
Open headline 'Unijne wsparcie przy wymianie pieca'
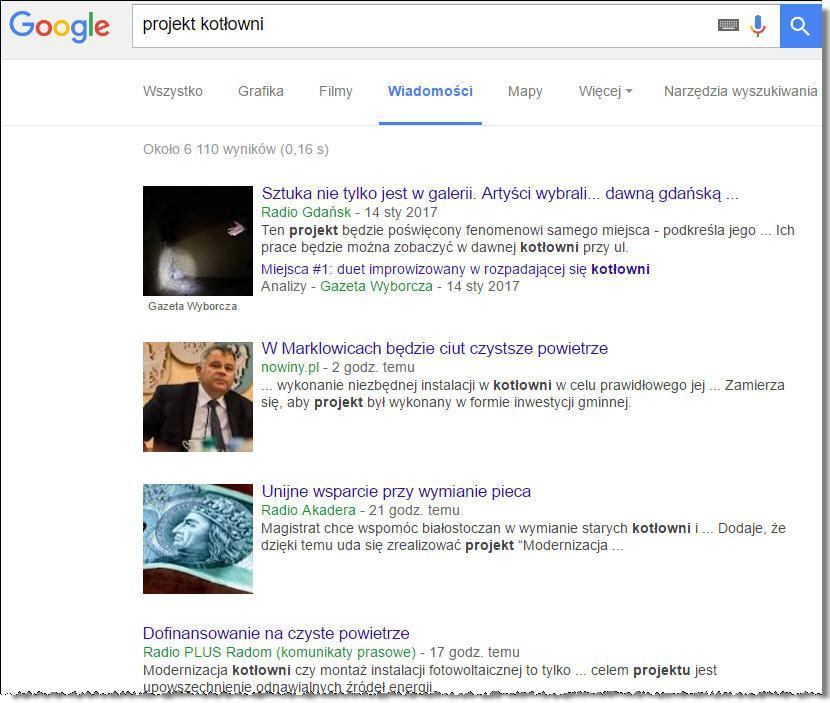396,491
